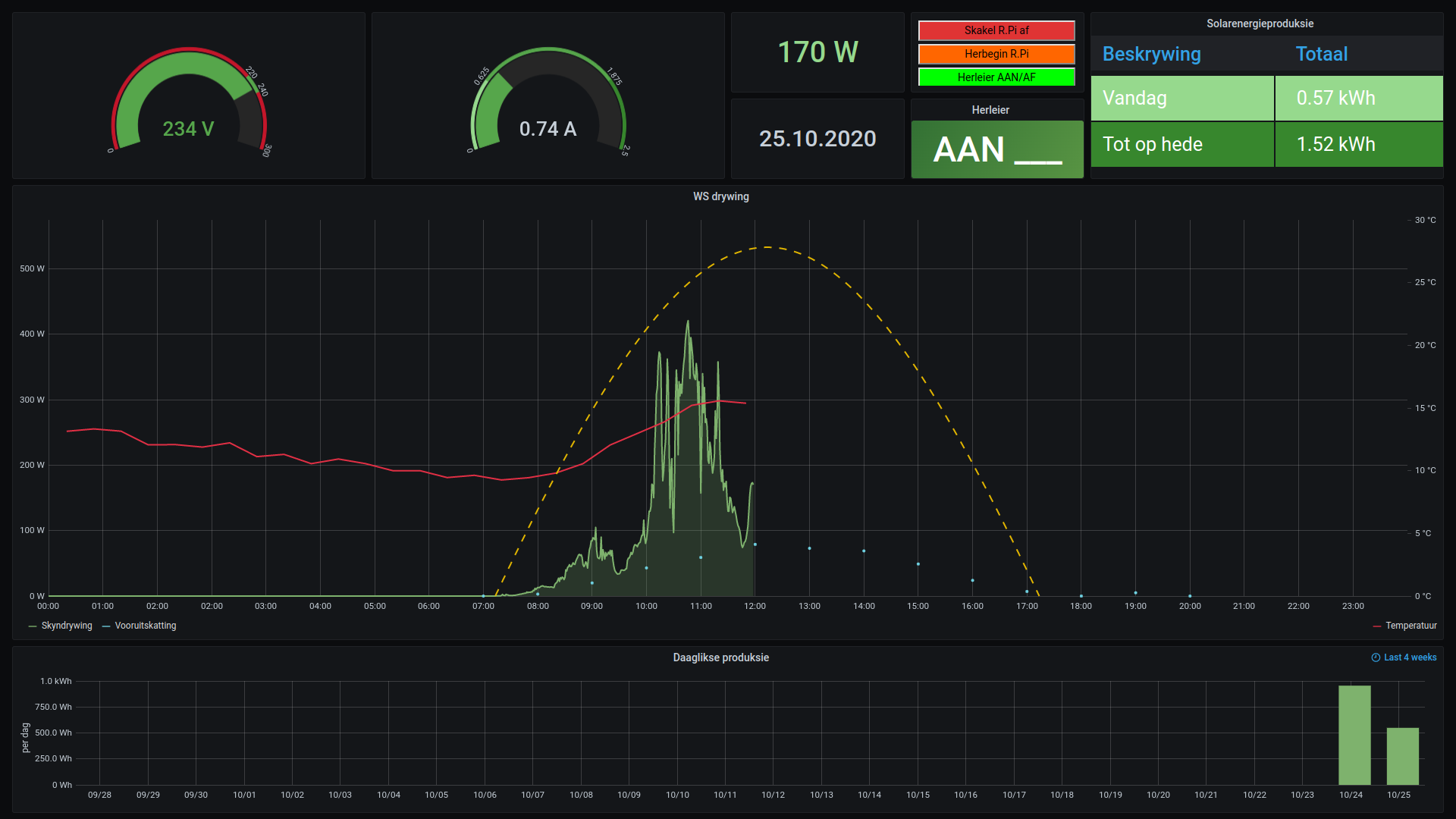Screen dimensions: 1456x819
Task: Click the 10/24 daily production bar
Action: point(1354,735)
